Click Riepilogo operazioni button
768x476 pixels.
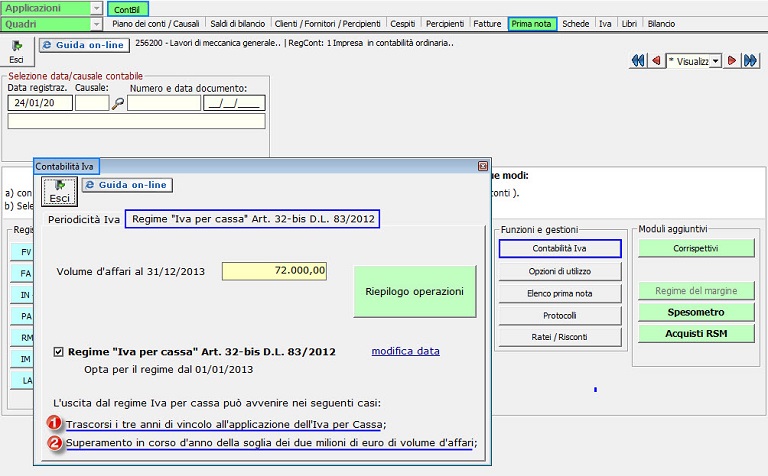(414, 292)
